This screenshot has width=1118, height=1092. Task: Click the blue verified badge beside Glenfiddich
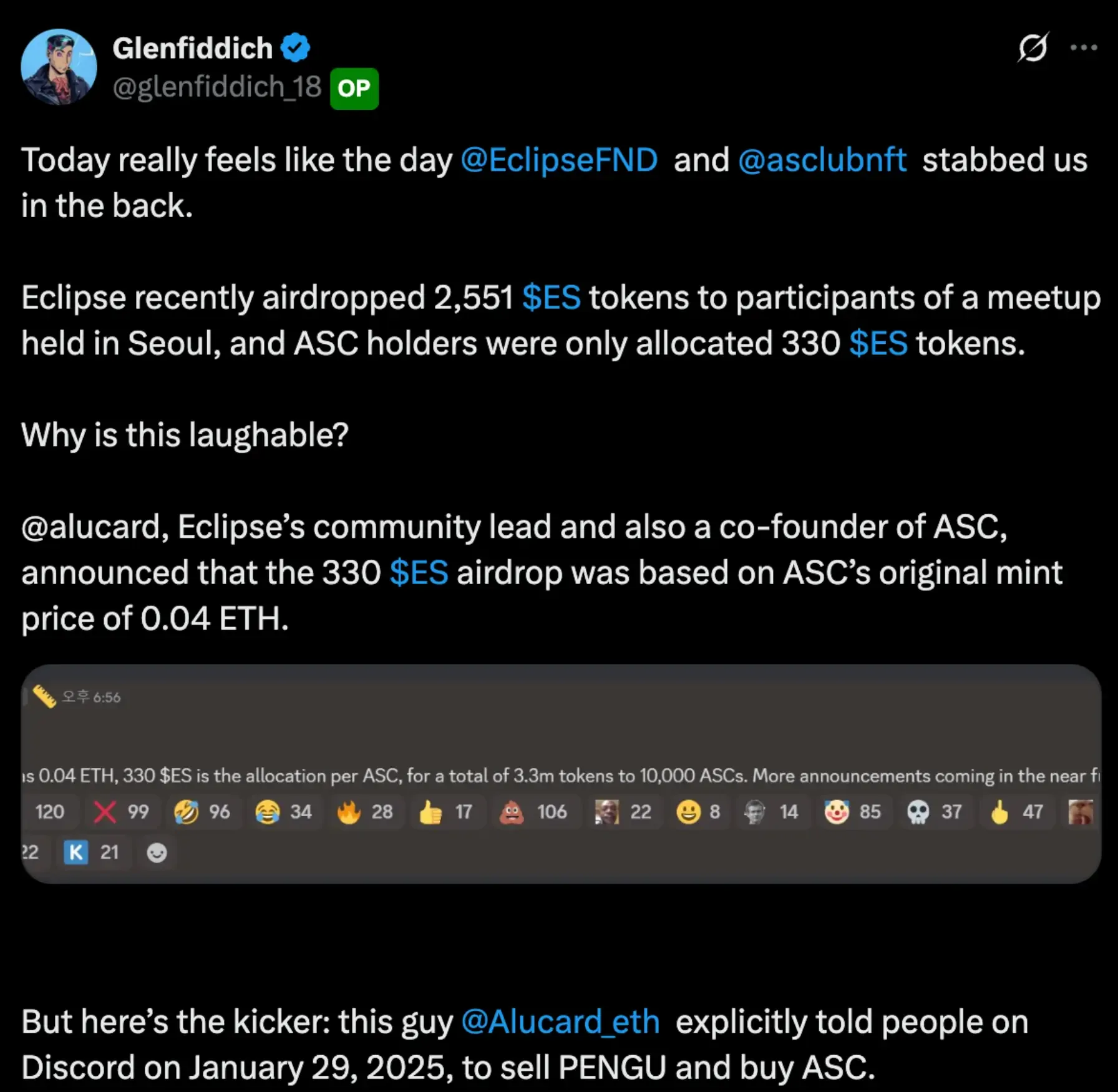pos(295,48)
